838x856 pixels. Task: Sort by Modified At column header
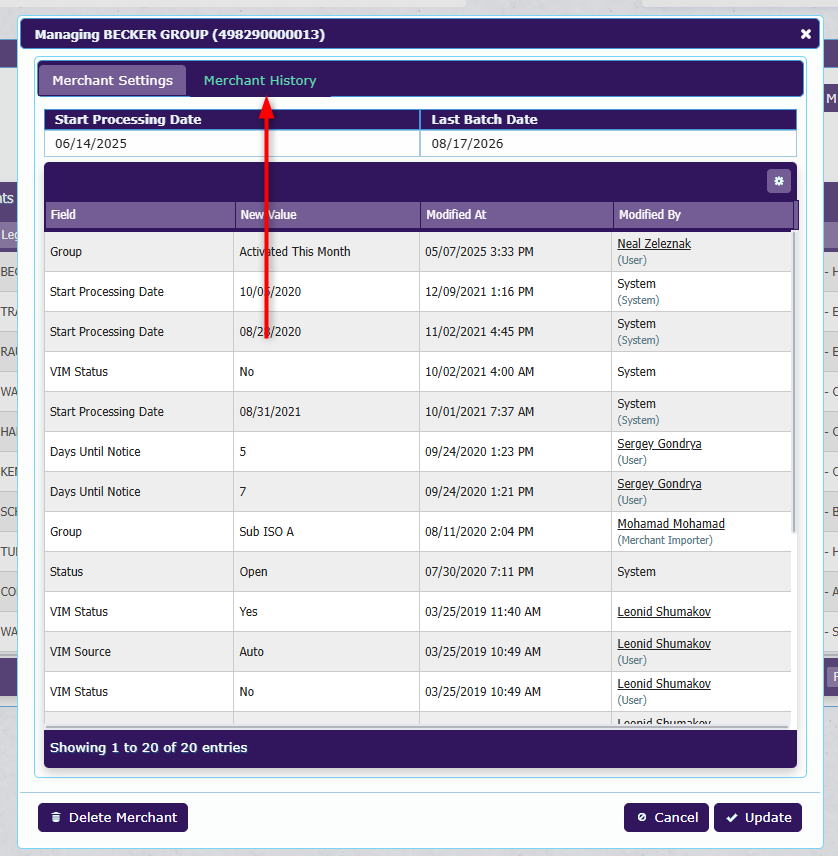(516, 215)
